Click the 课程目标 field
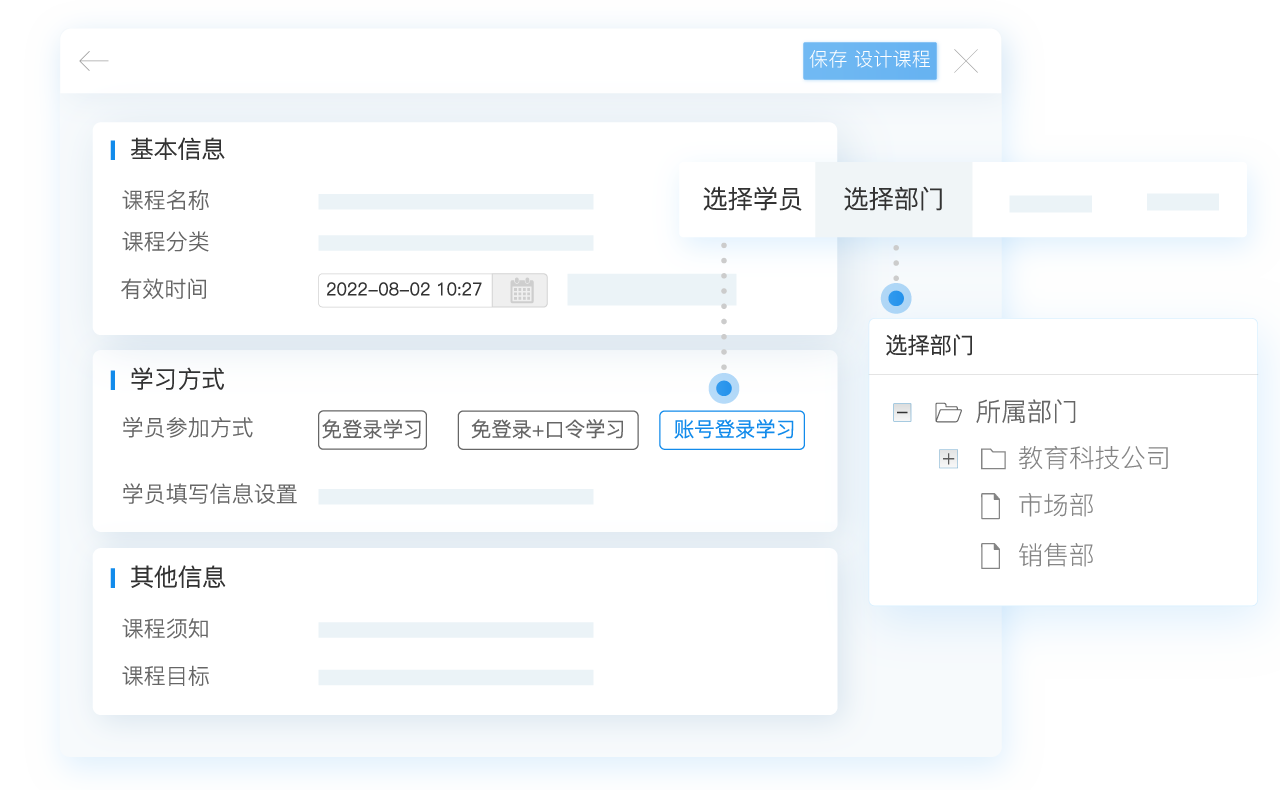The height and width of the screenshot is (790, 1280). click(456, 678)
